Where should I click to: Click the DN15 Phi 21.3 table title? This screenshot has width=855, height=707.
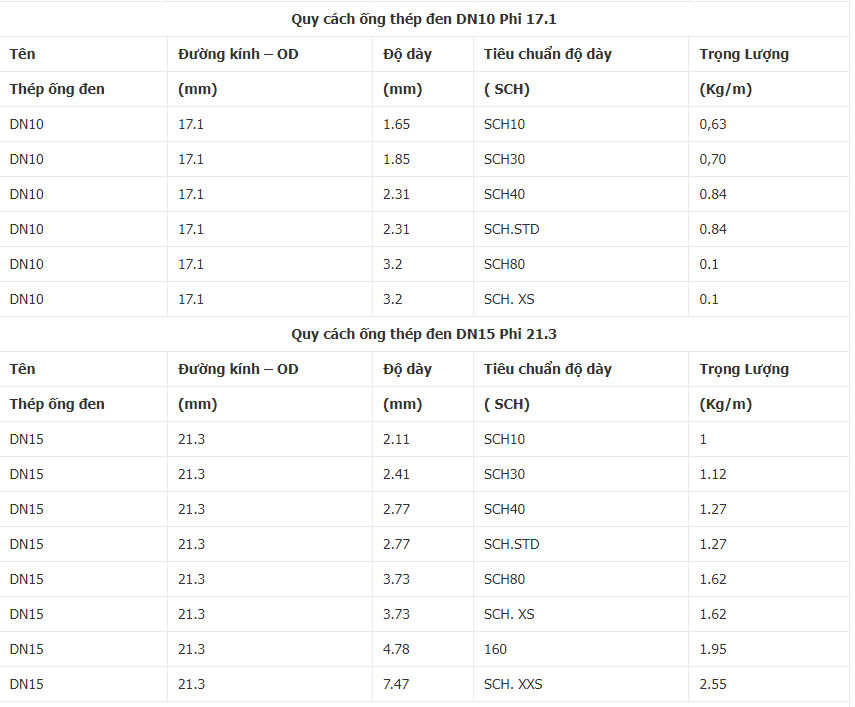430,334
